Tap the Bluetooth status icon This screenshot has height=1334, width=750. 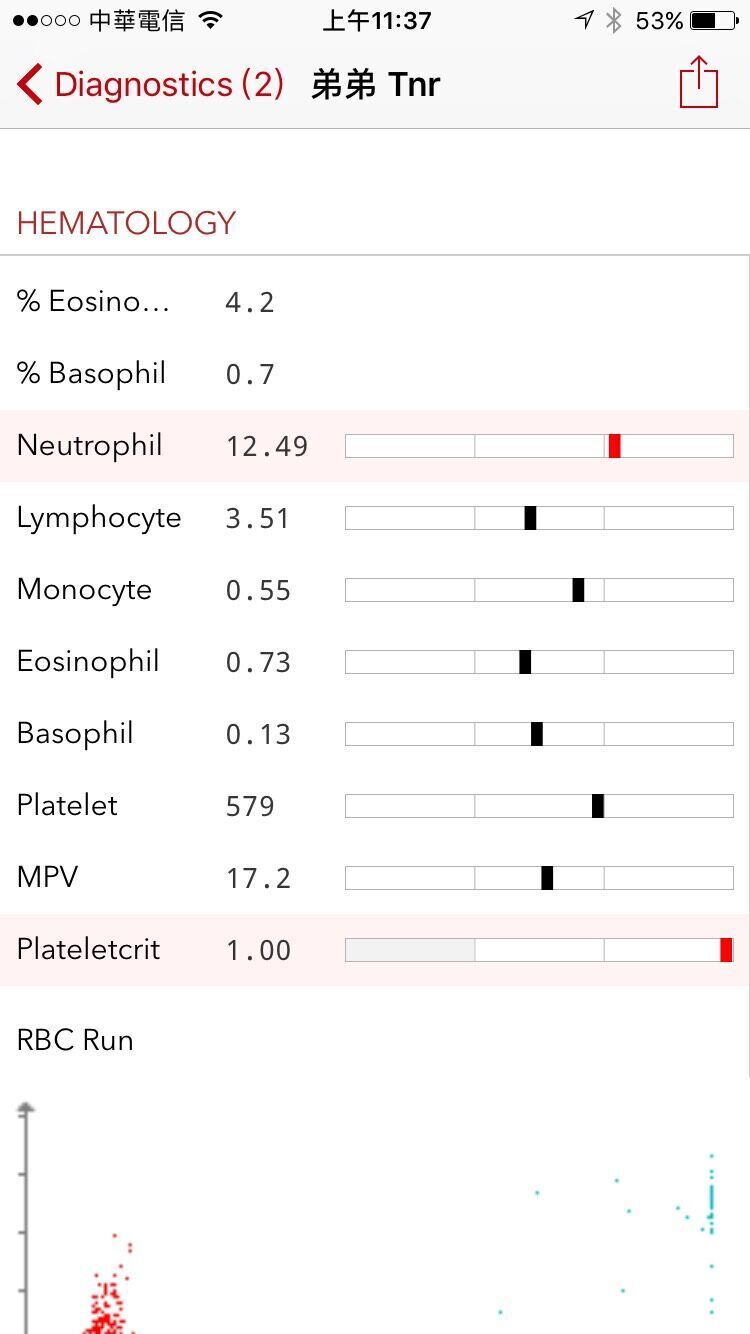(614, 21)
